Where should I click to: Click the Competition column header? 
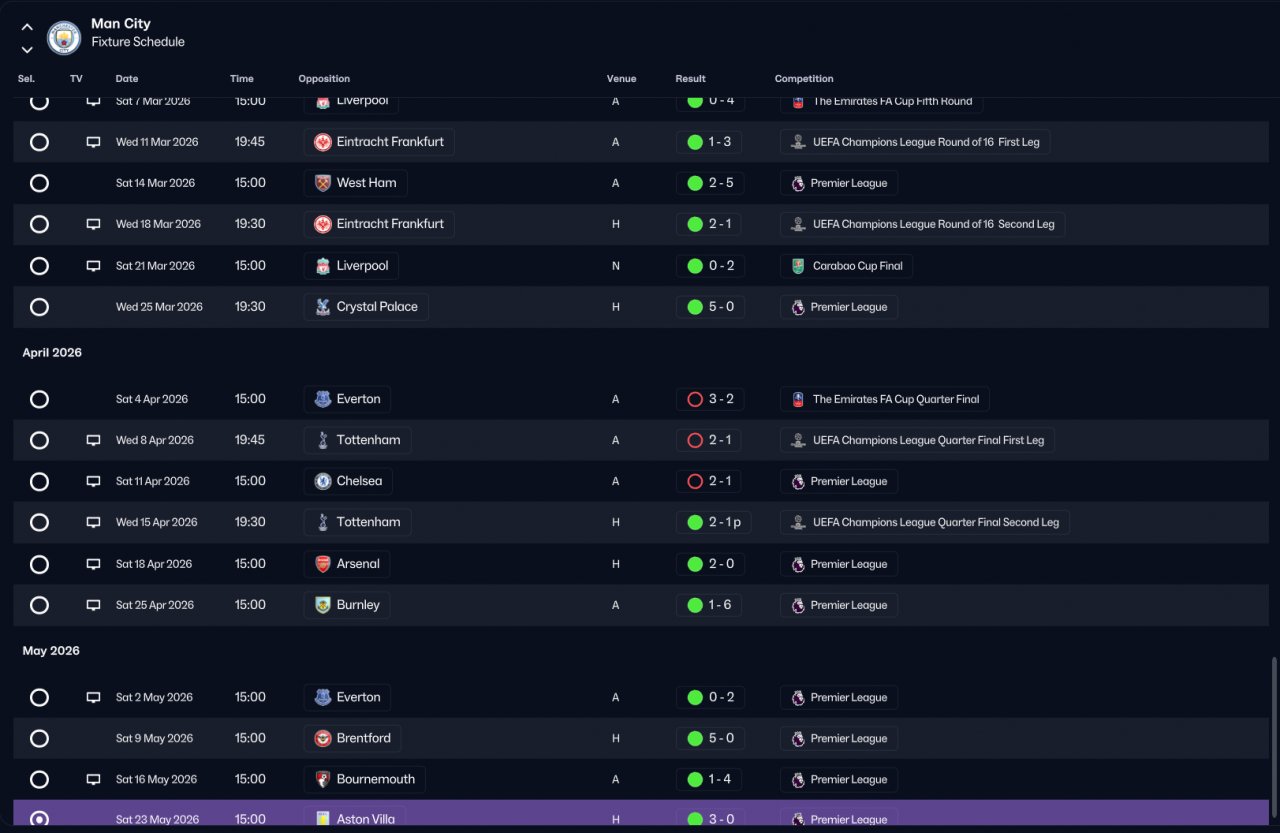pyautogui.click(x=804, y=79)
